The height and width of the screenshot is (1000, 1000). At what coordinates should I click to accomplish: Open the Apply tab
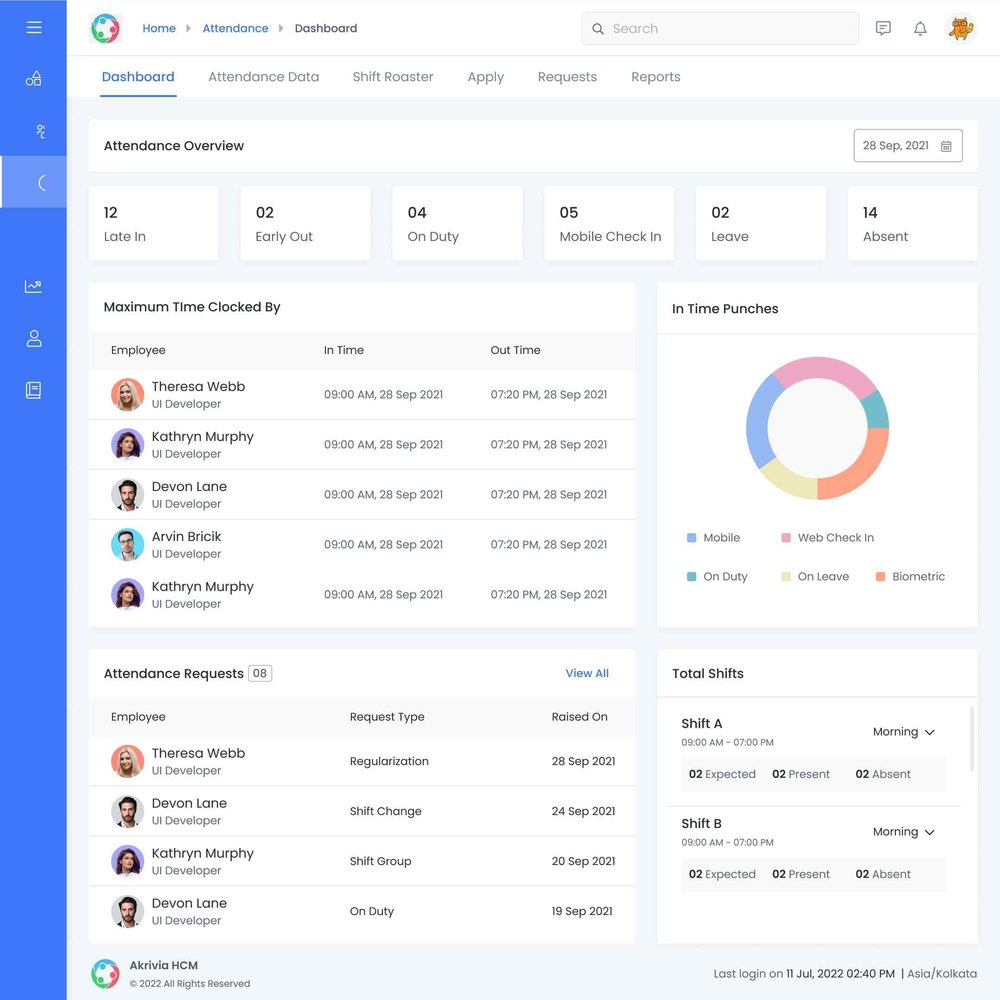pyautogui.click(x=485, y=77)
